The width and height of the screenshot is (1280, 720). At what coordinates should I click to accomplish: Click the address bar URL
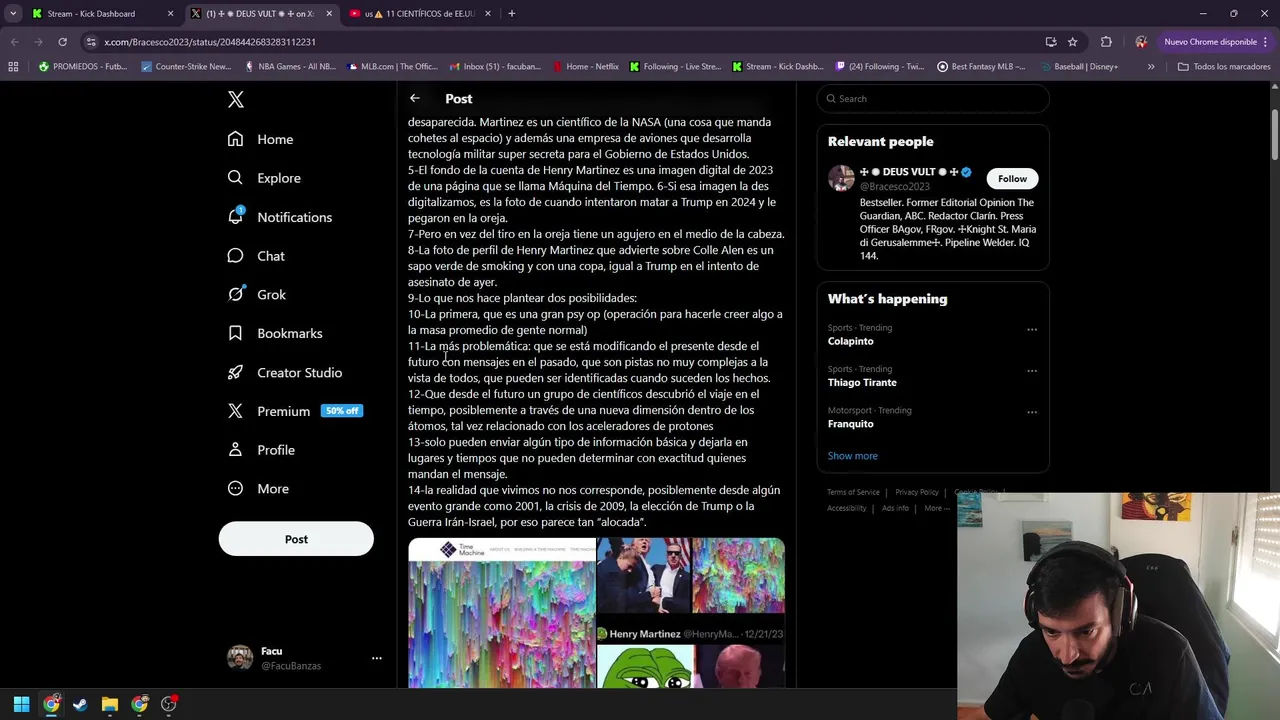point(210,42)
